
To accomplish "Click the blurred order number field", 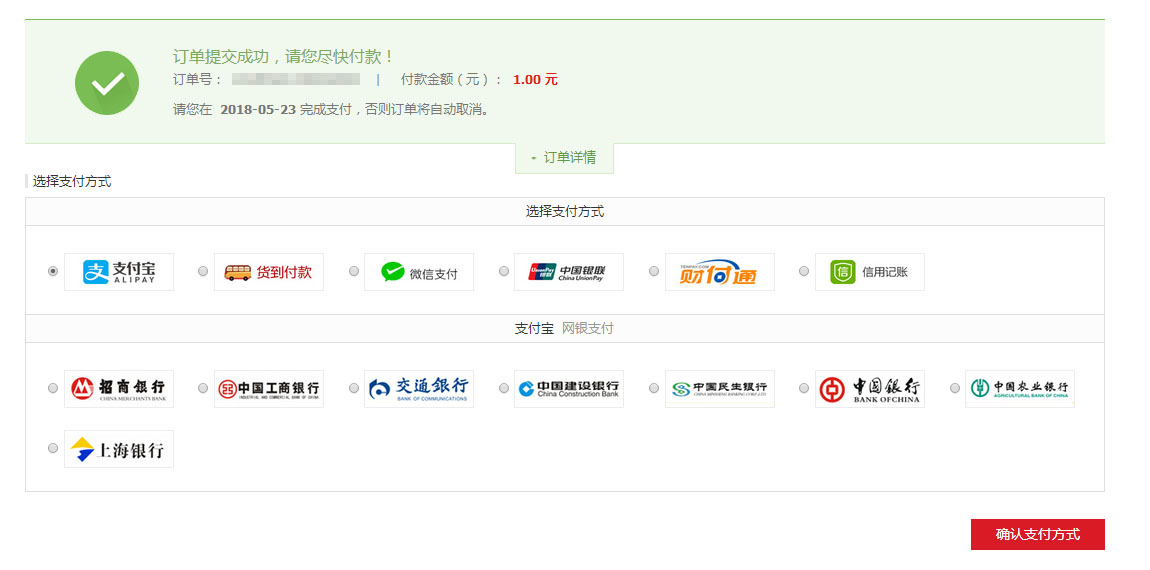I will (x=296, y=80).
